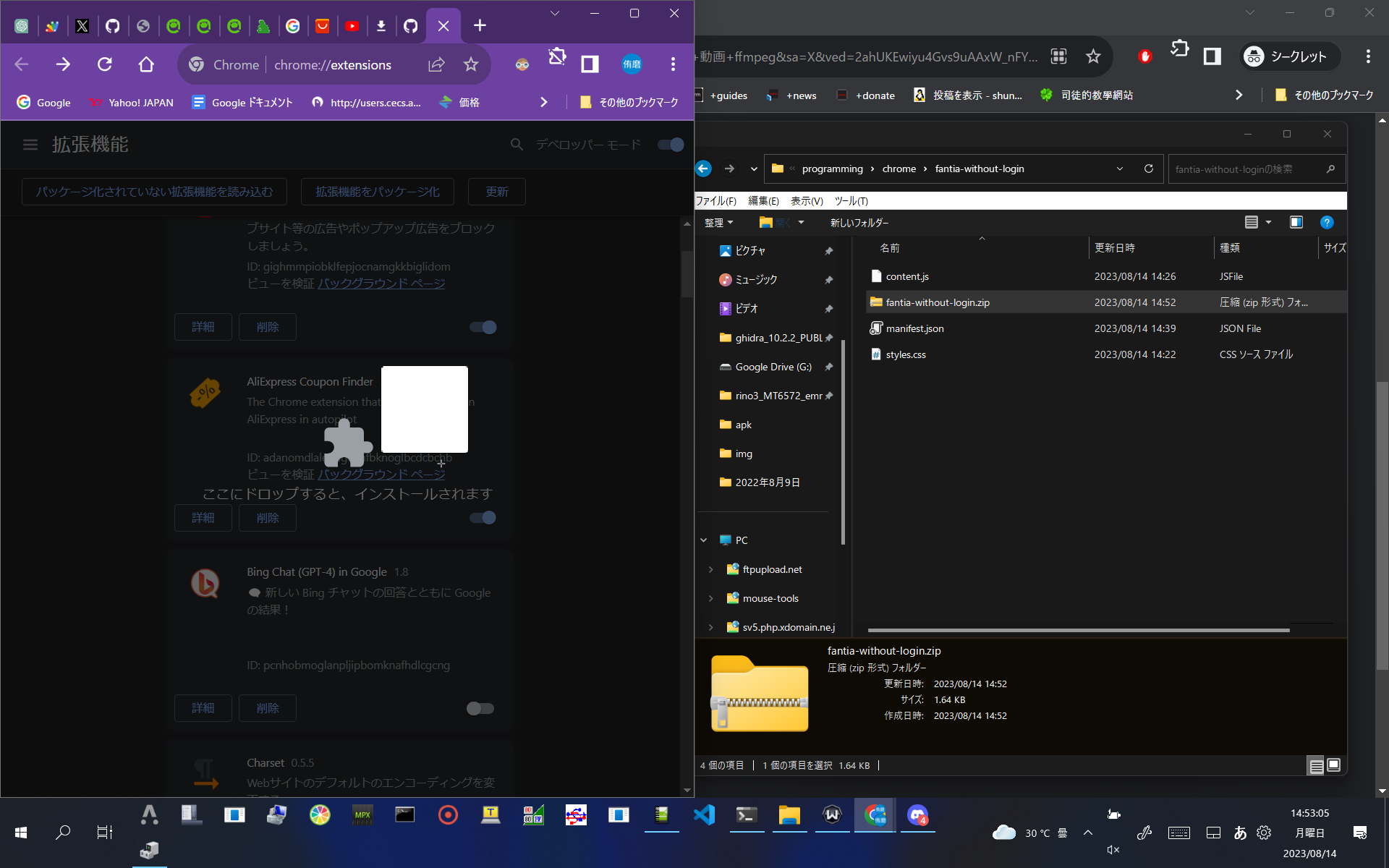Open search on the extensions page
The width and height of the screenshot is (1389, 868).
point(516,145)
